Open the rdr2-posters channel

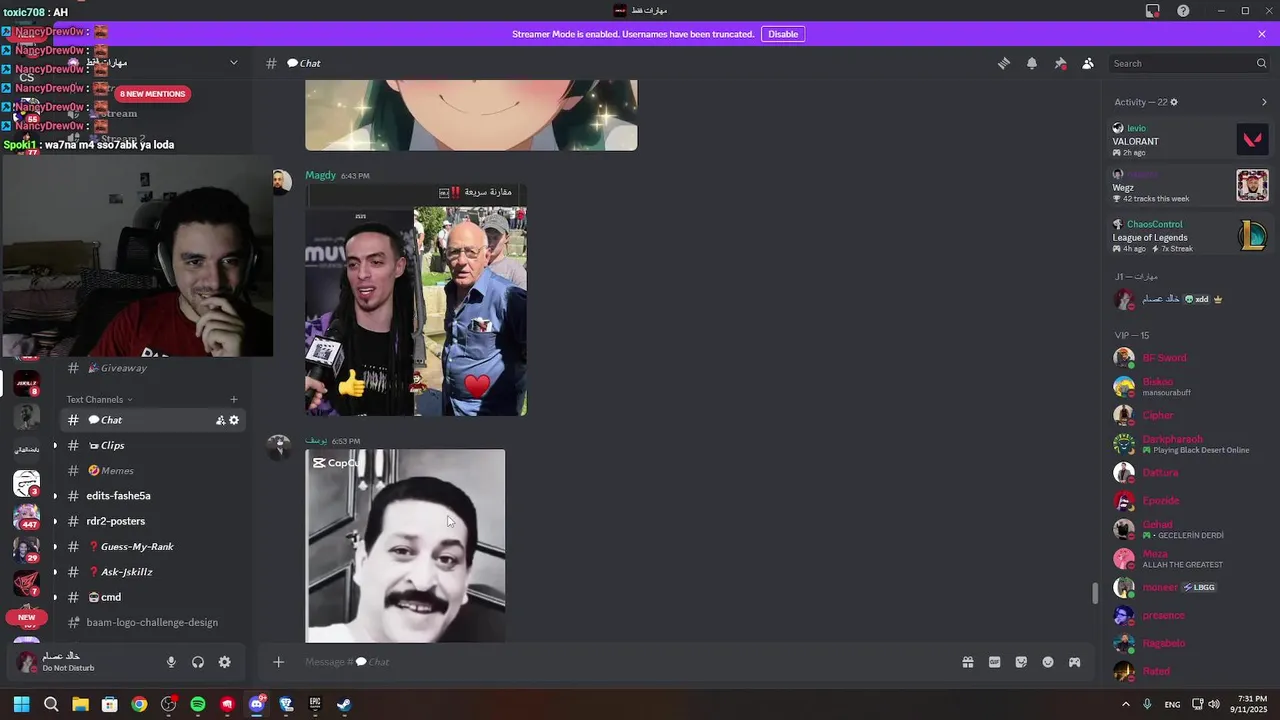tap(152, 521)
